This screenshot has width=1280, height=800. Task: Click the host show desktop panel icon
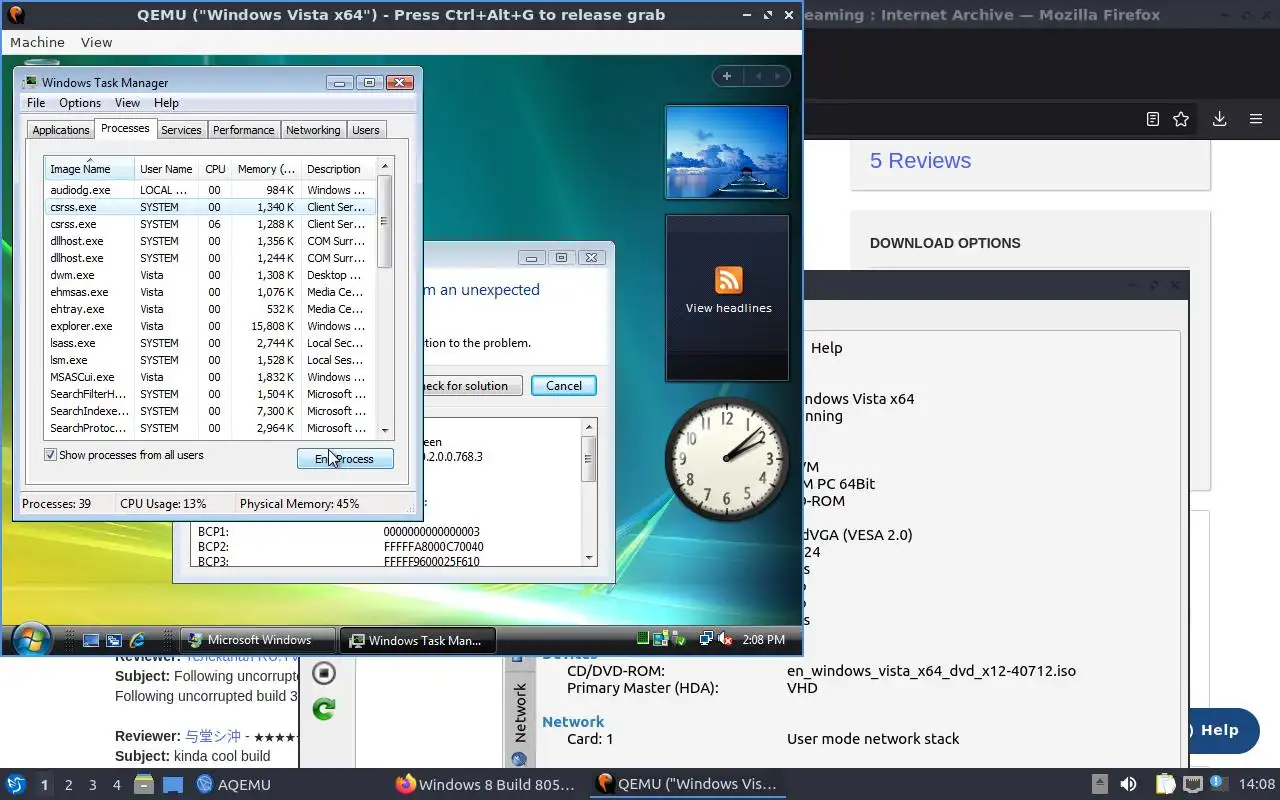pos(172,785)
